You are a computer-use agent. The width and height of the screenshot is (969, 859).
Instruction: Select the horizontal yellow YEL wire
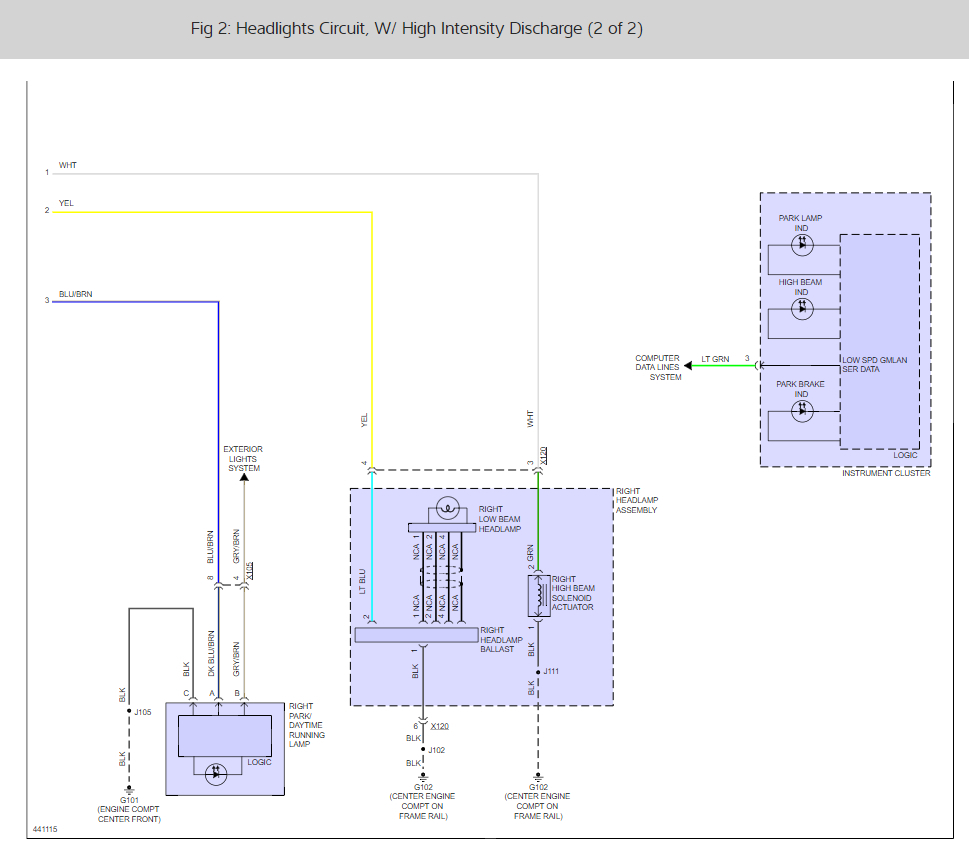210,212
